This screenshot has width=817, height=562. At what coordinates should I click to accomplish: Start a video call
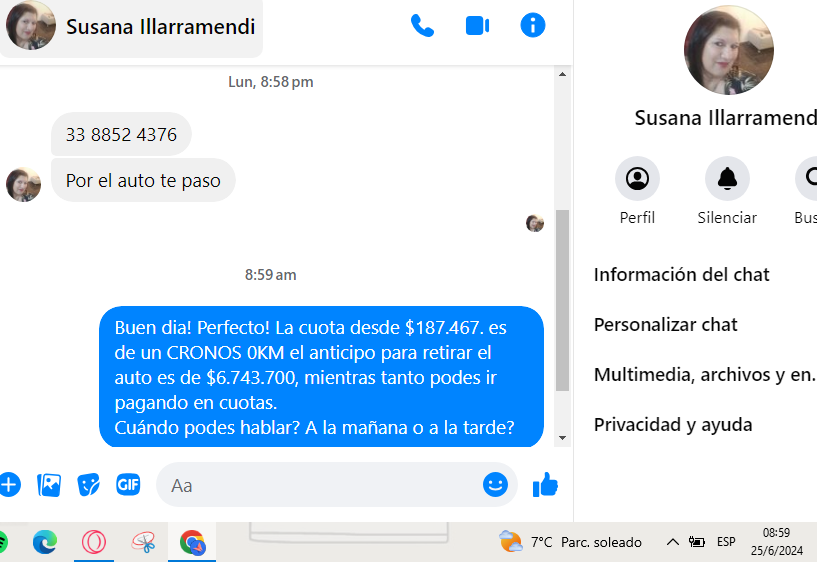(x=477, y=26)
